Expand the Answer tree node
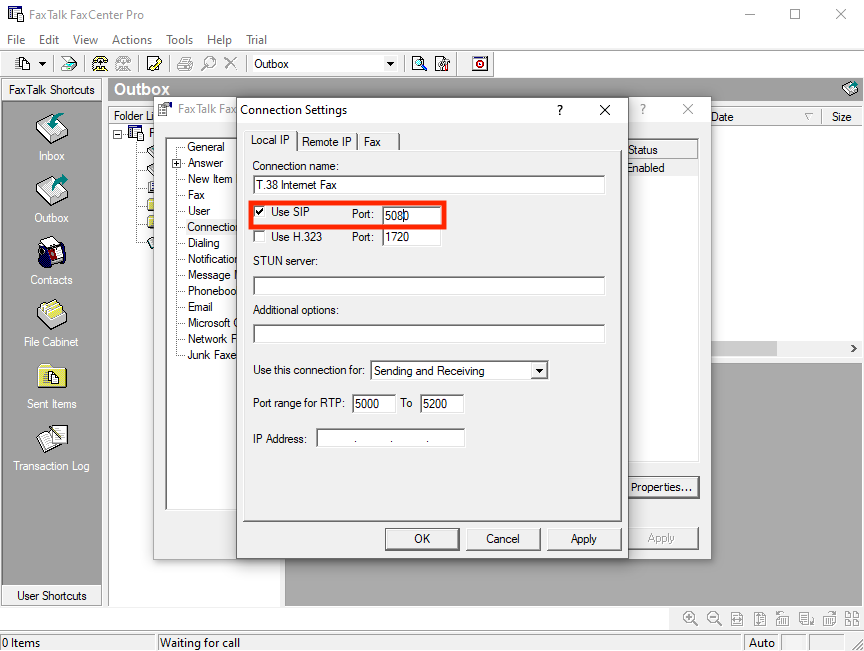 pyautogui.click(x=176, y=163)
